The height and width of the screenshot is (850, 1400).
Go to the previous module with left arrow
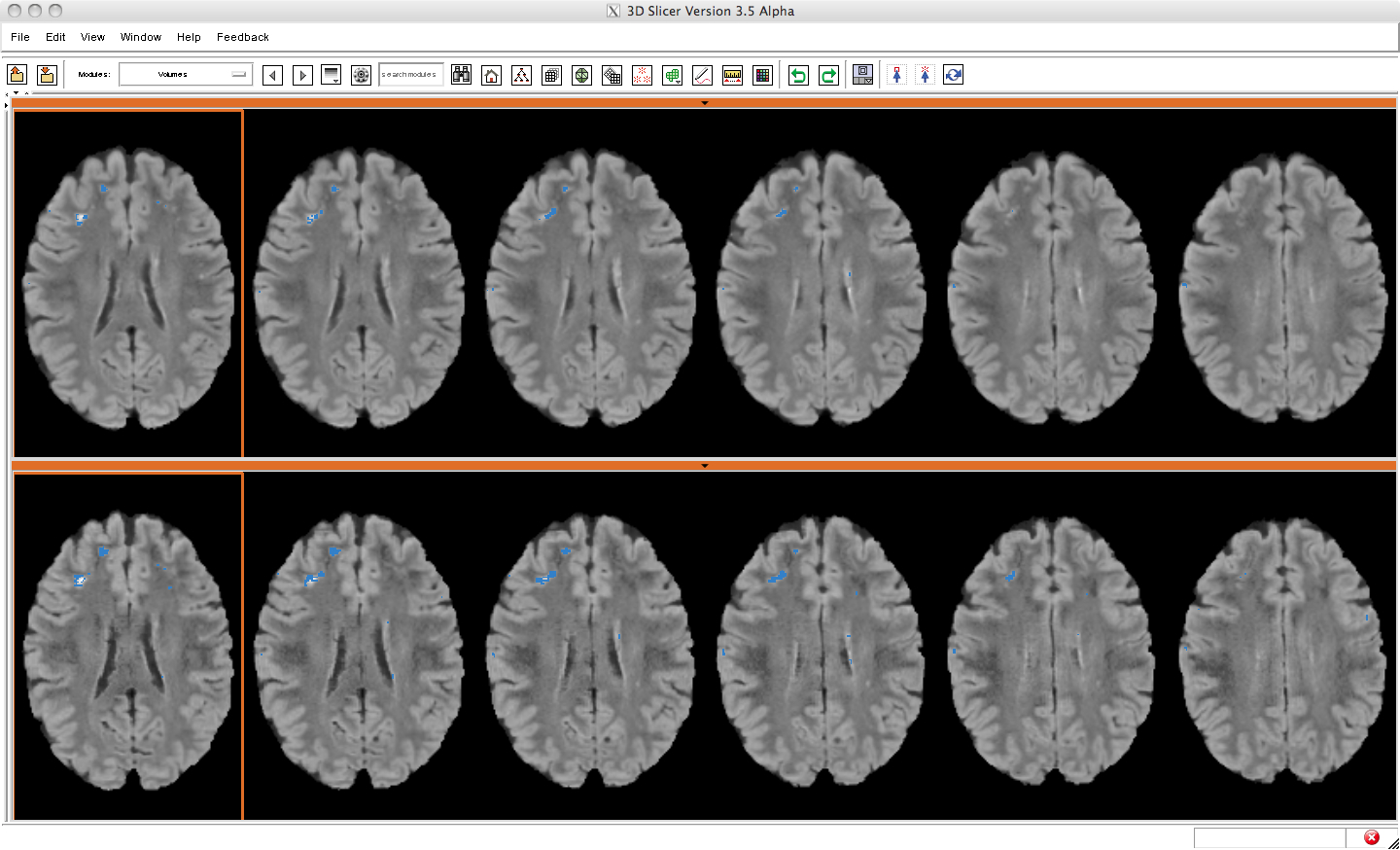click(273, 75)
